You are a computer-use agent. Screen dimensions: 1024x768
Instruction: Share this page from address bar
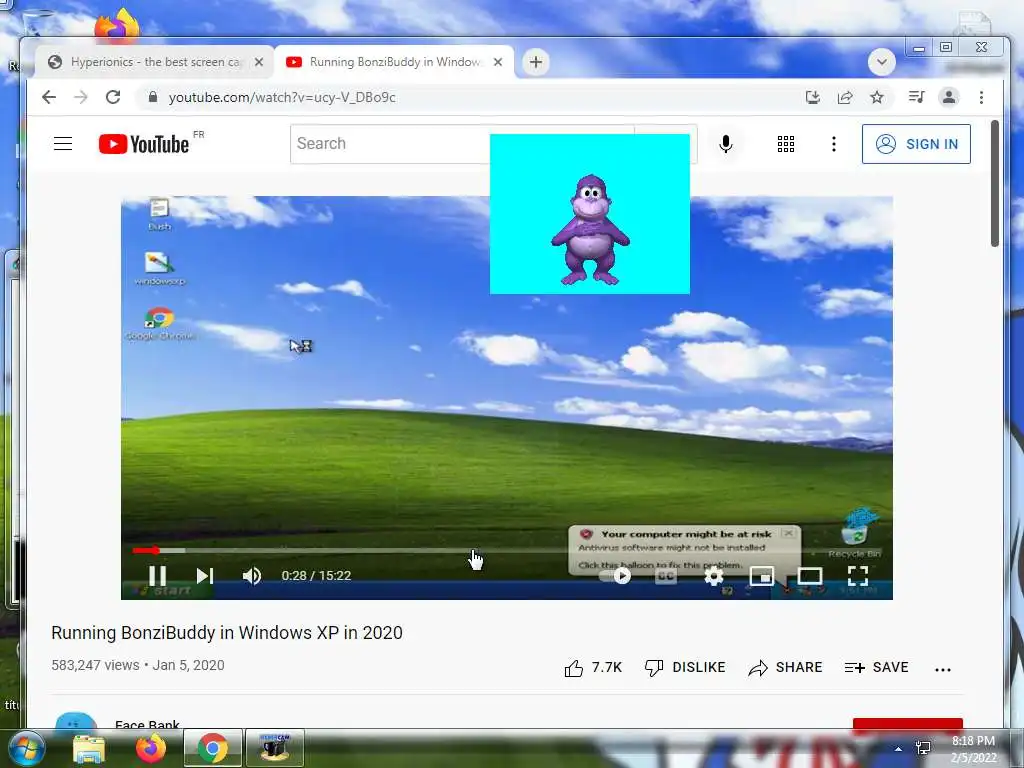pyautogui.click(x=845, y=97)
